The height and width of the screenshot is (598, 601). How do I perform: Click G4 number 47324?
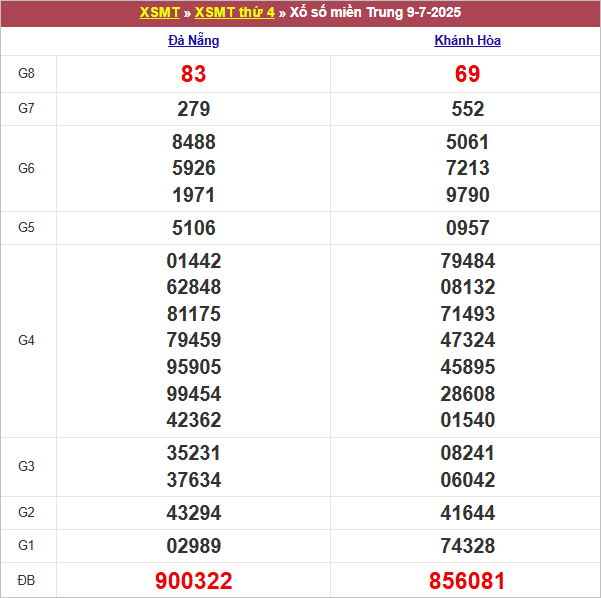tap(468, 340)
